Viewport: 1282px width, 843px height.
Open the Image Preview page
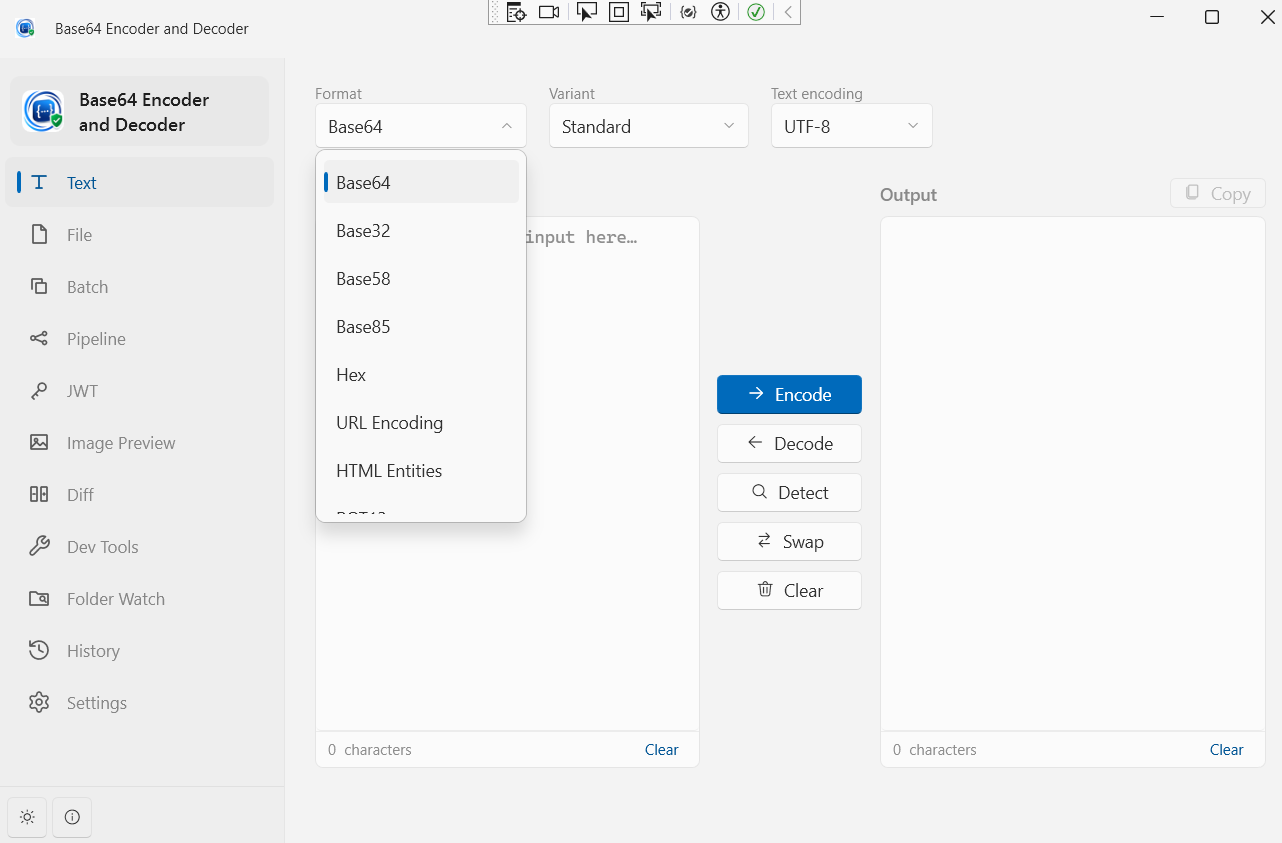coord(139,443)
